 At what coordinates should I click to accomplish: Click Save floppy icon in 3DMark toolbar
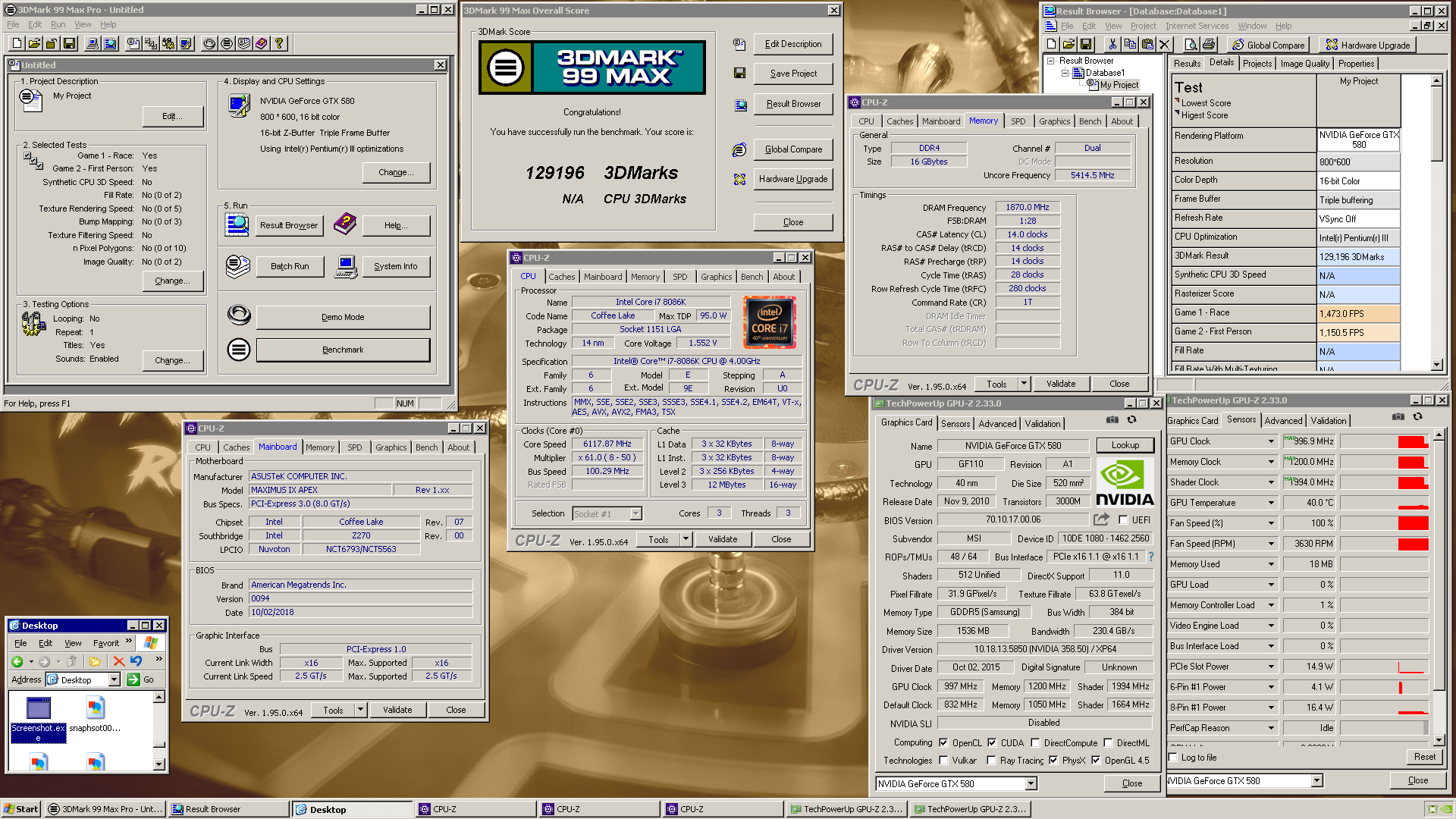tap(70, 44)
